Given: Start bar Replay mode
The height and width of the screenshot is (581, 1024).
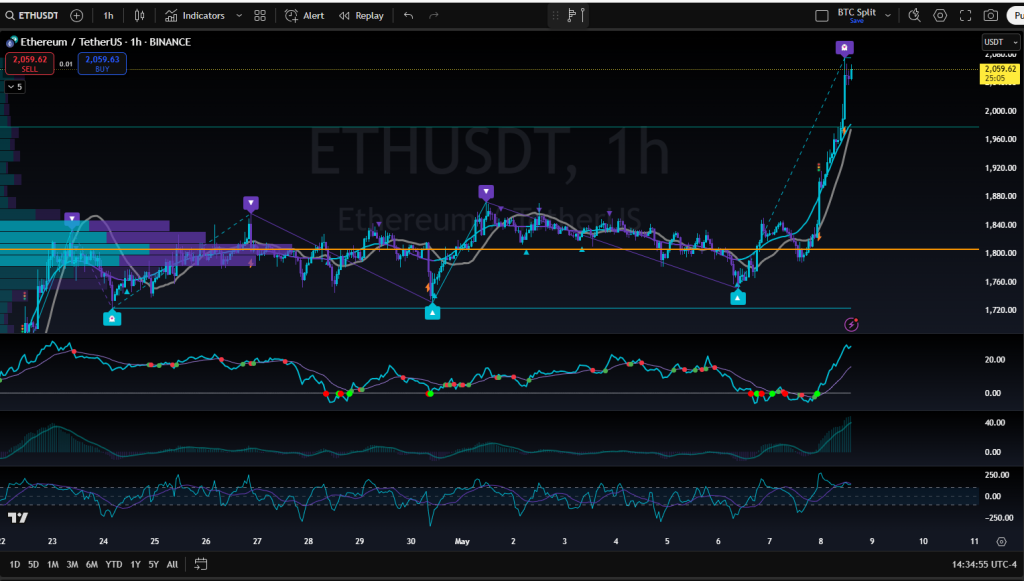Looking at the screenshot, I should pos(361,16).
